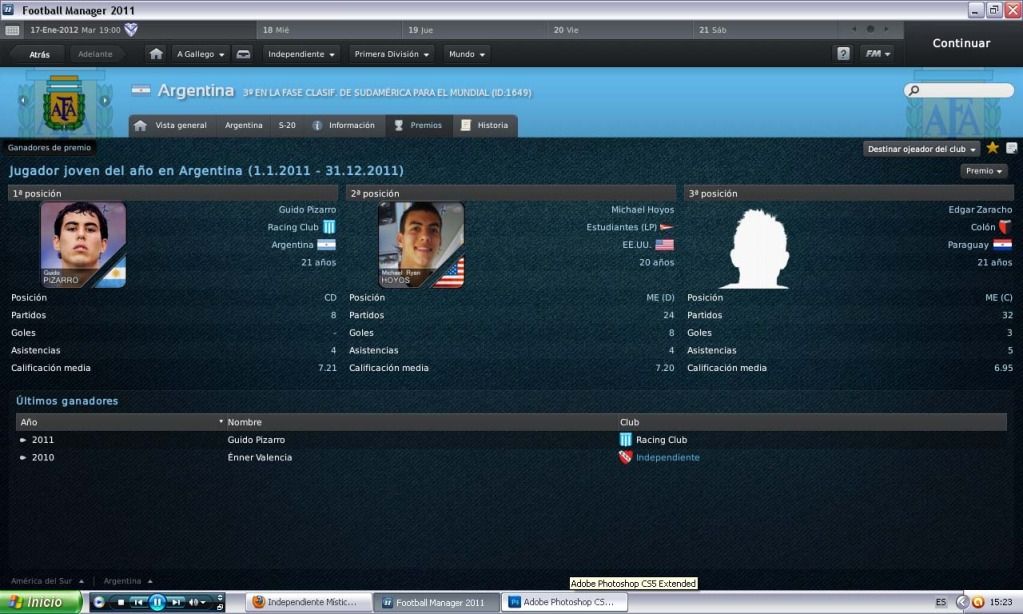The image size is (1023, 614).
Task: Open Michael Hoyos's player photo
Action: pyautogui.click(x=421, y=245)
